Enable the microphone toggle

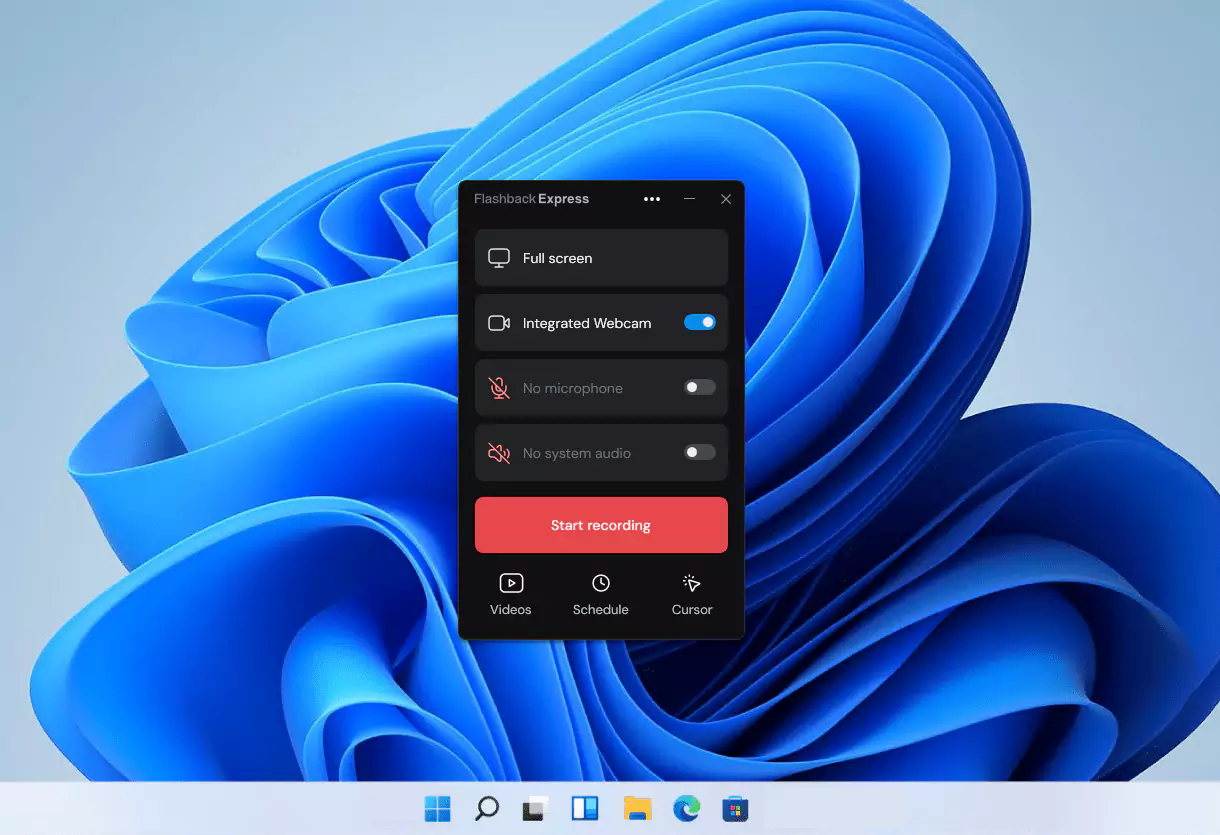coord(700,387)
